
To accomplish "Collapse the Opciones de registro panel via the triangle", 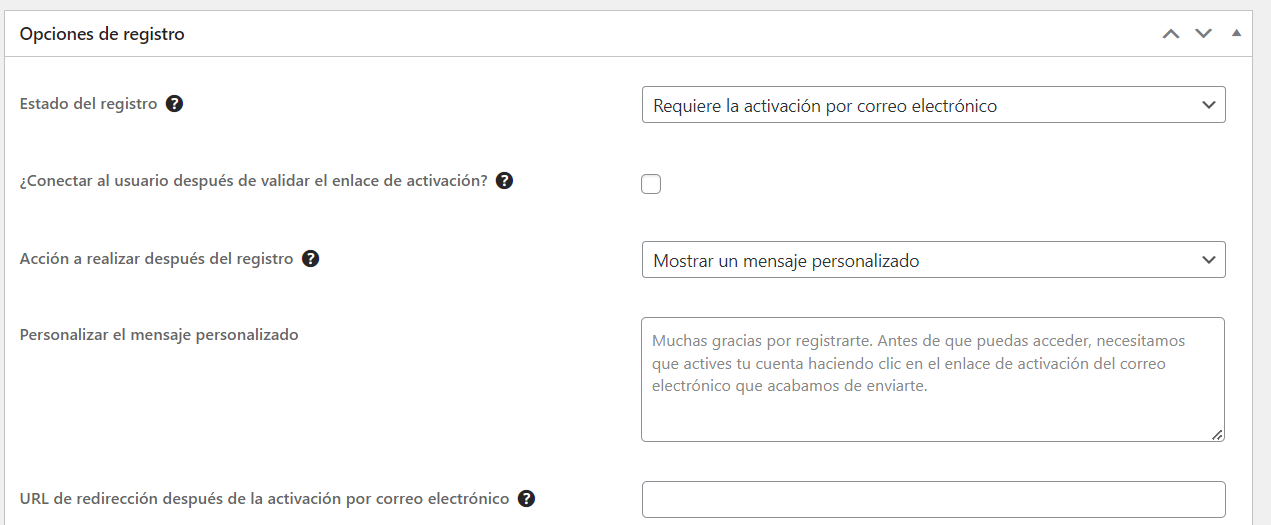I will [1236, 33].
